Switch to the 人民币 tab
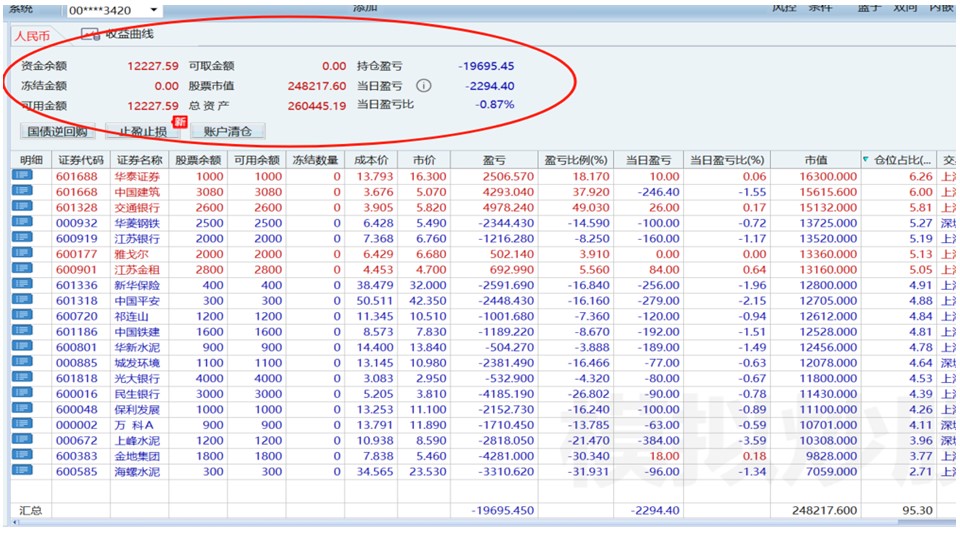 31,35
